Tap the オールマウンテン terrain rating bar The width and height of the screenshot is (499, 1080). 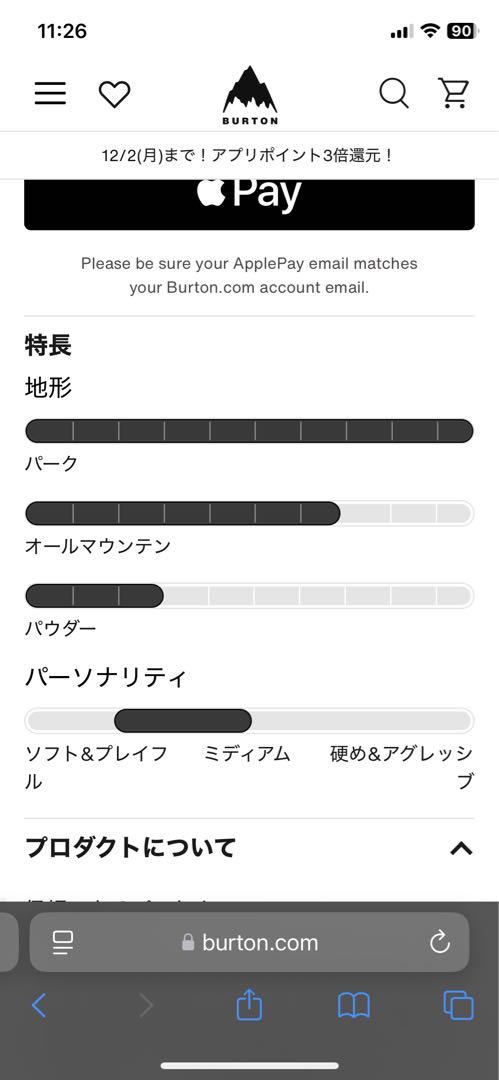(x=250, y=513)
